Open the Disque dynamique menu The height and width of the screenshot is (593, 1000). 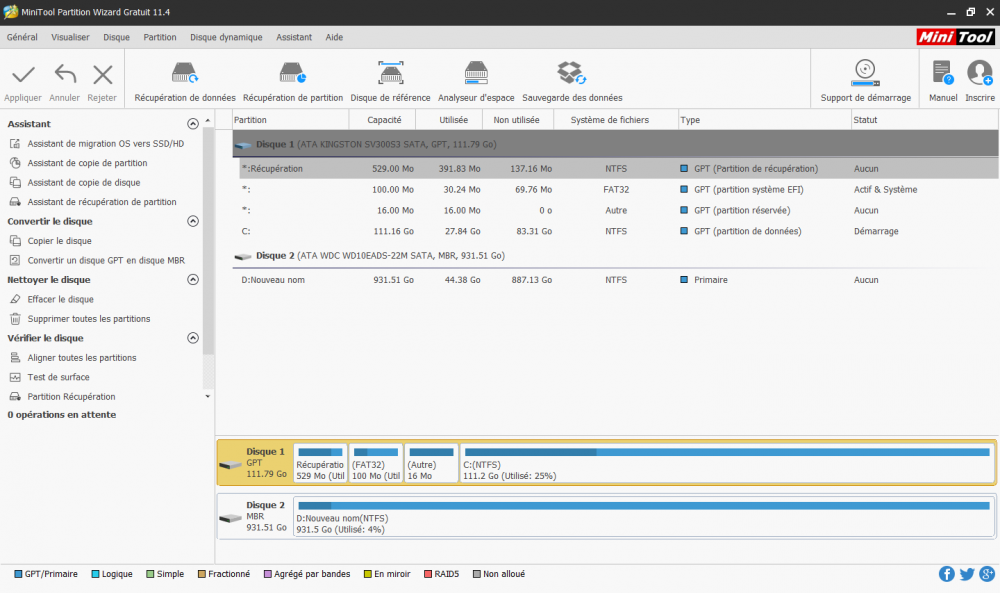[226, 37]
